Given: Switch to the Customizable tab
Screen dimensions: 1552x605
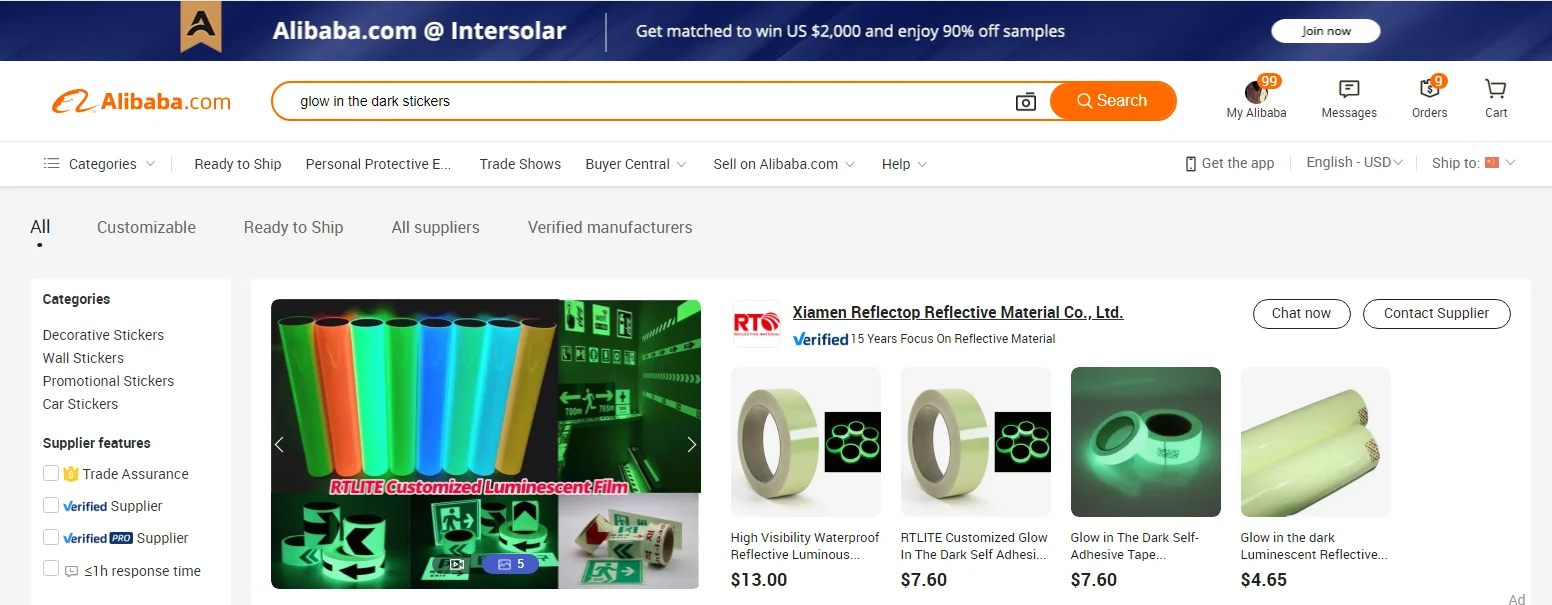Looking at the screenshot, I should tap(146, 227).
